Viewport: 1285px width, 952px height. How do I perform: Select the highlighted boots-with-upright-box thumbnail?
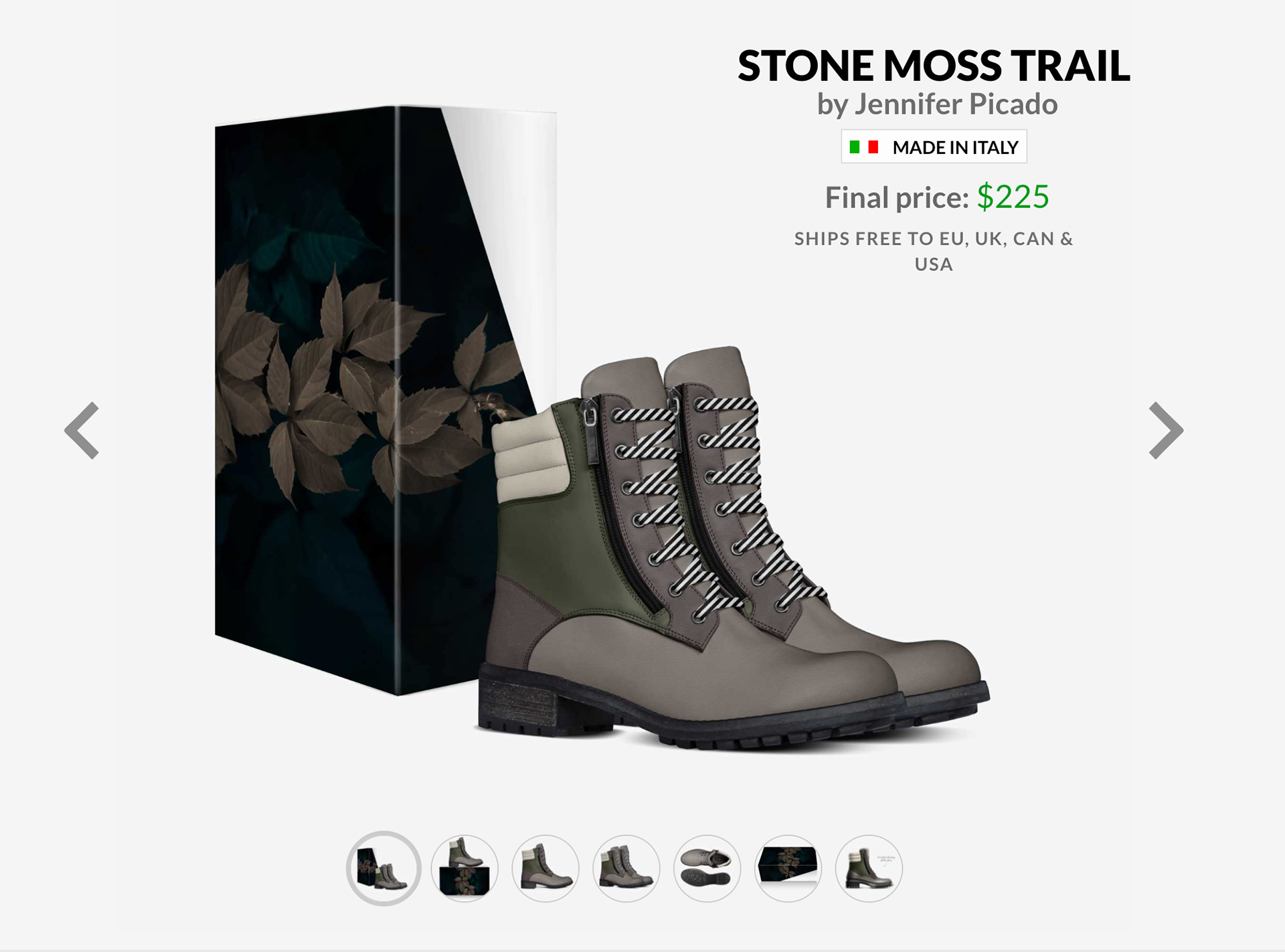(383, 868)
